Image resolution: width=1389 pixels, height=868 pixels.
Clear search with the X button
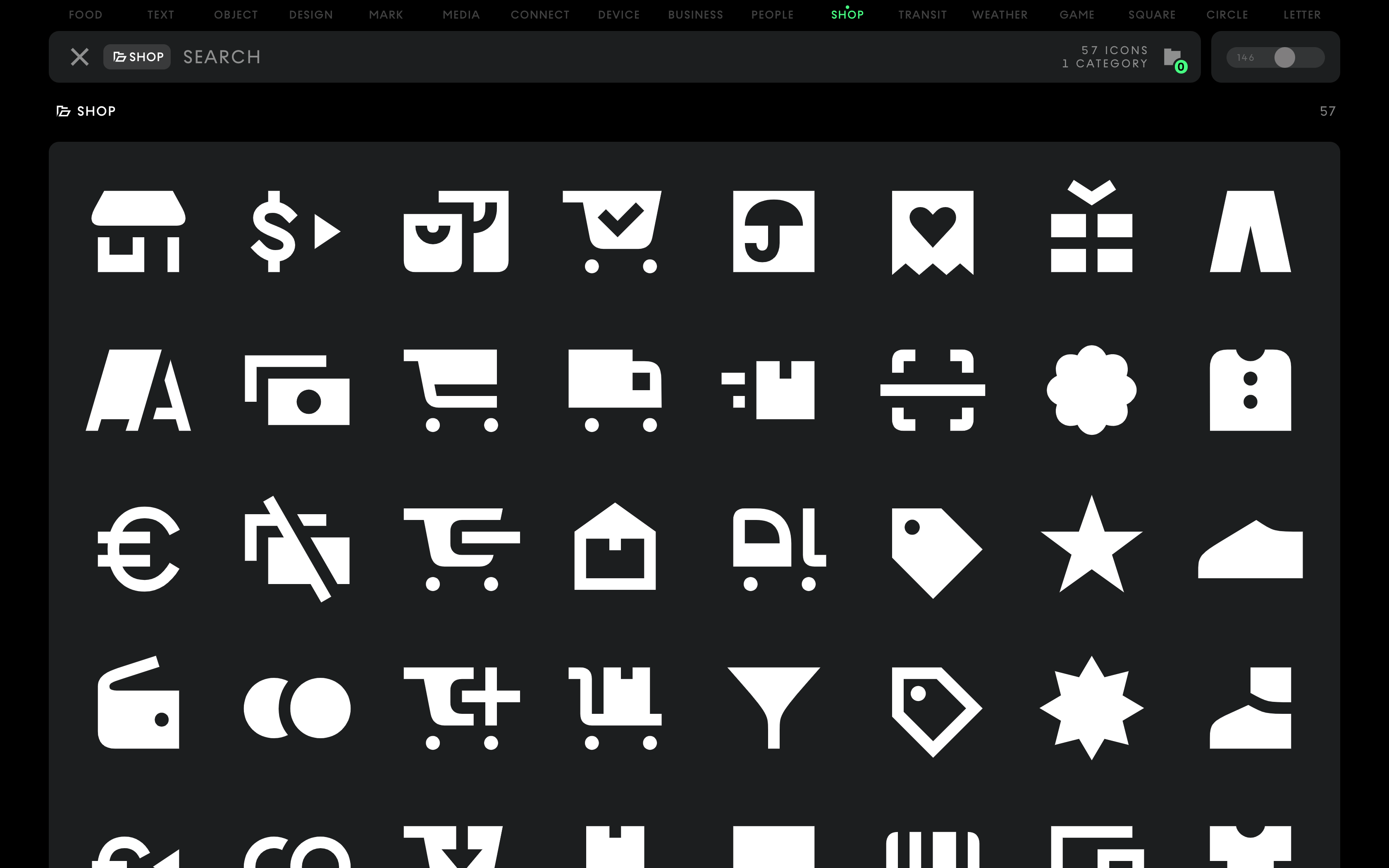point(80,57)
